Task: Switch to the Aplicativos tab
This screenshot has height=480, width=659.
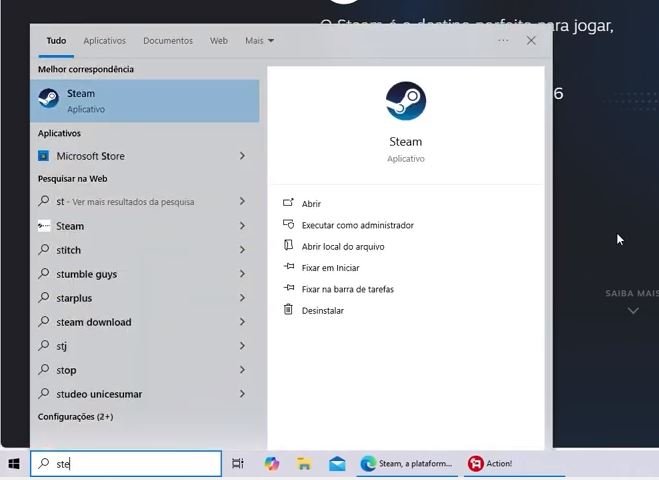Action: tap(105, 41)
